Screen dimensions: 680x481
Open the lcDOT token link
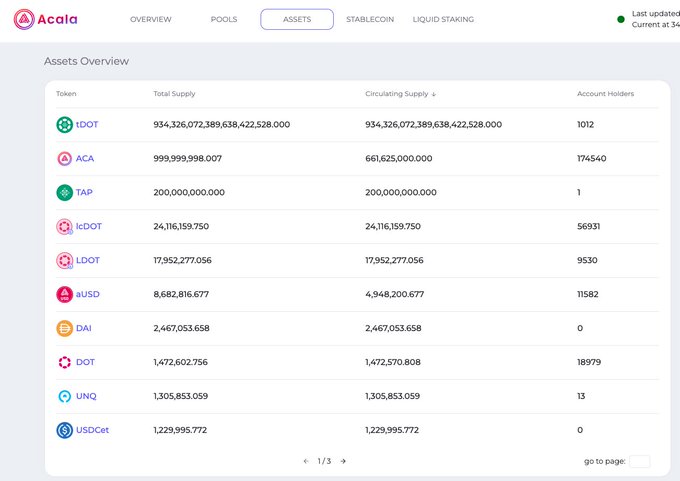coord(89,226)
